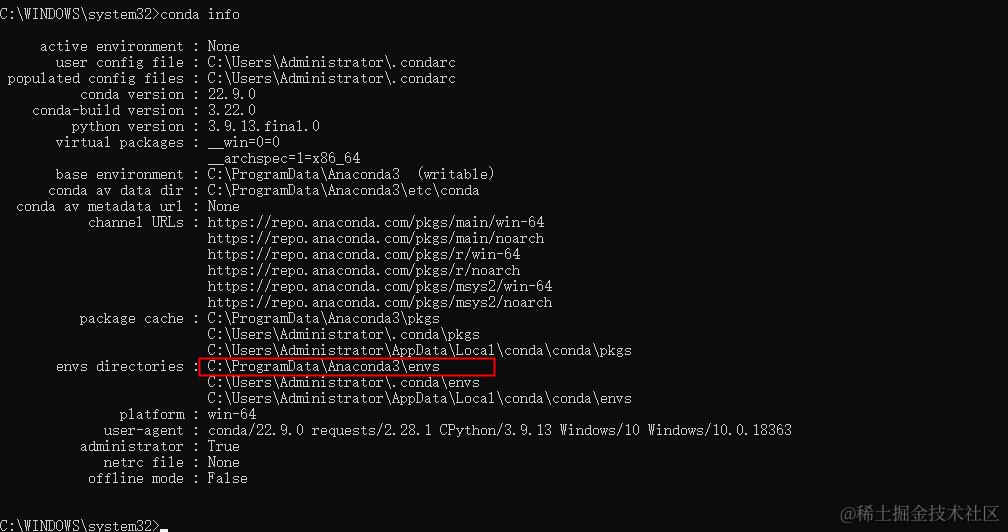Click the pkgs/r/noarch channel URL
Screen dimensions: 1008x532
point(364,270)
